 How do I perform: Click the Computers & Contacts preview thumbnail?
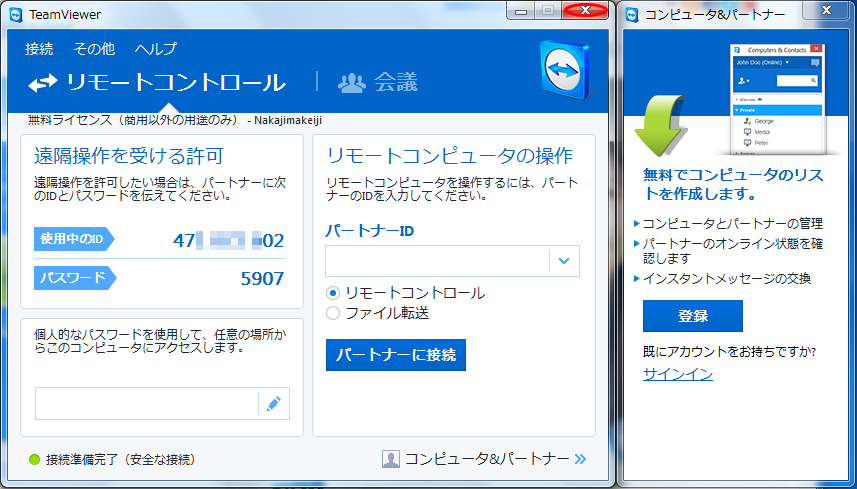pyautogui.click(x=777, y=99)
